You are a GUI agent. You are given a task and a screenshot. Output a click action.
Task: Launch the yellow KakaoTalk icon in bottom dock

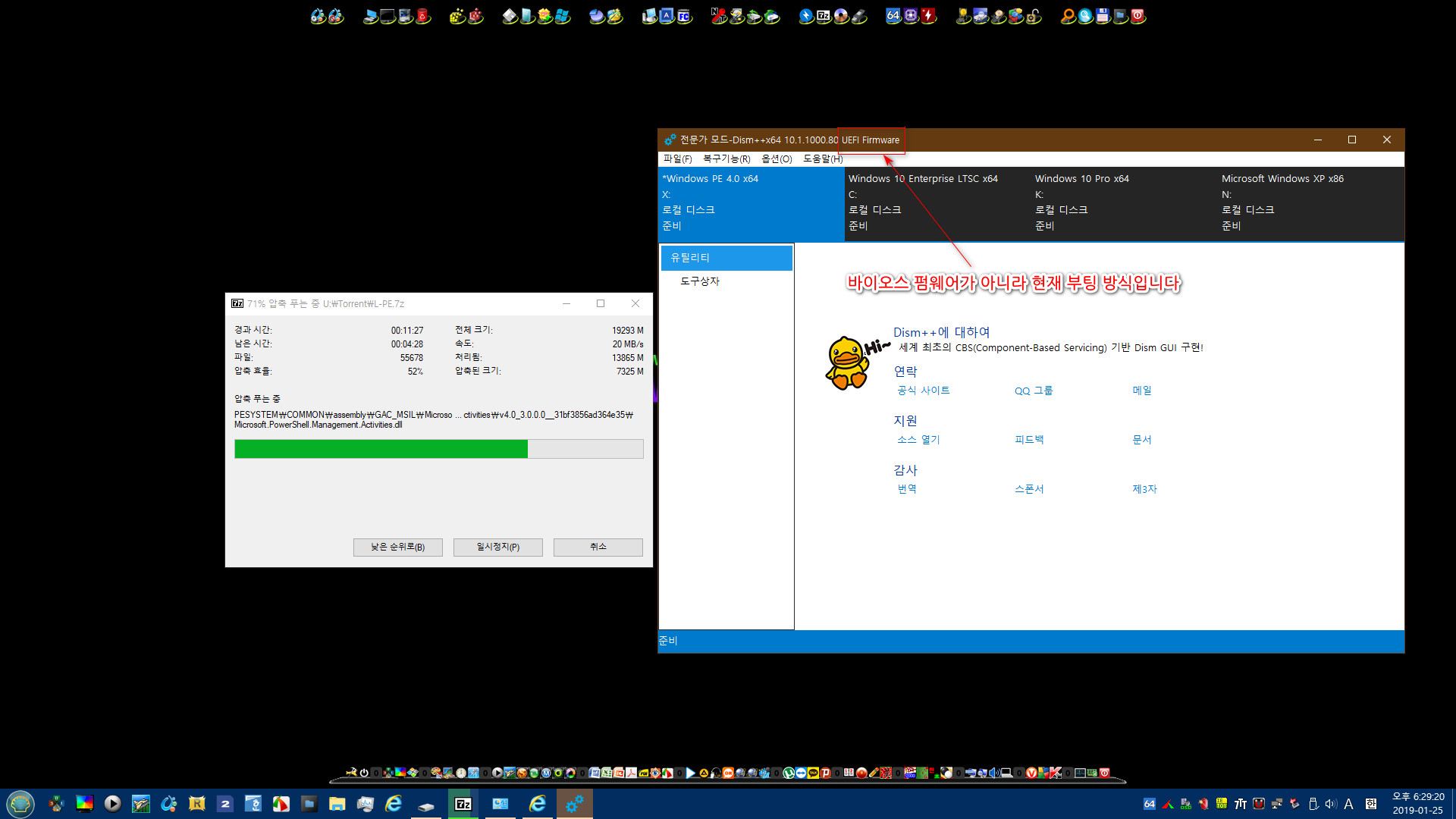pos(813,773)
